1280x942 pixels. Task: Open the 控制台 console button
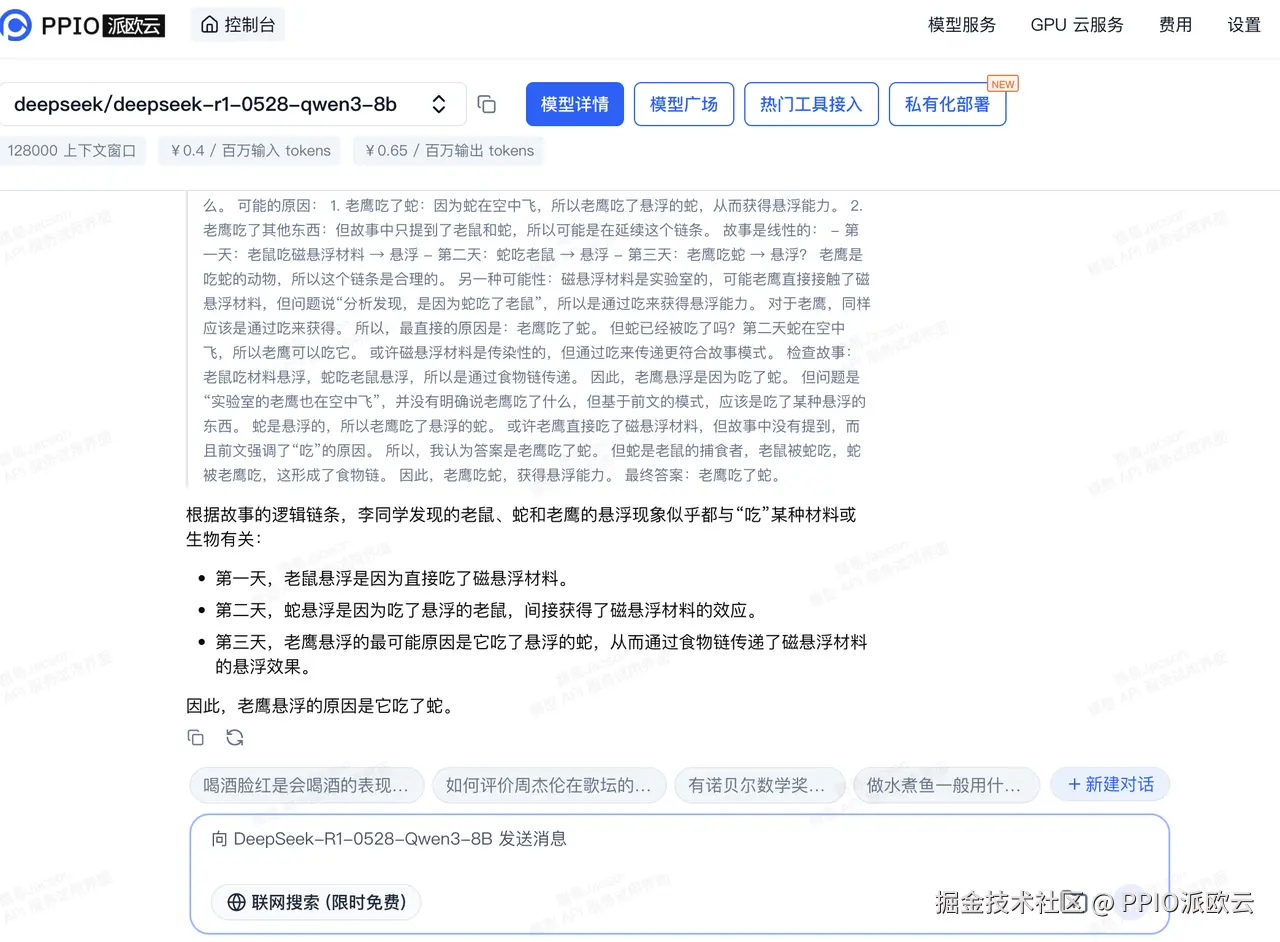238,25
